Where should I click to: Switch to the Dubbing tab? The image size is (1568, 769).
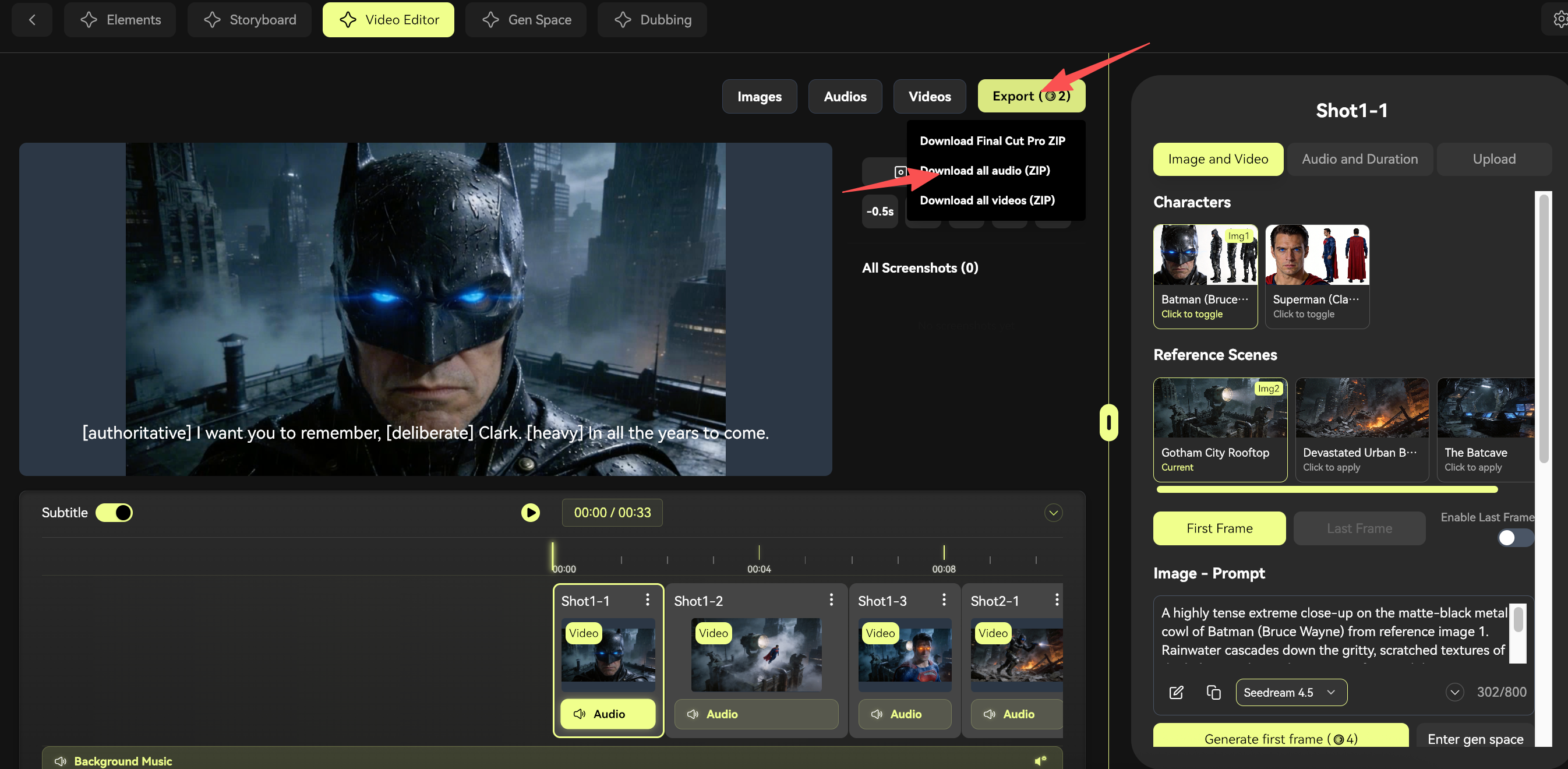pos(652,20)
